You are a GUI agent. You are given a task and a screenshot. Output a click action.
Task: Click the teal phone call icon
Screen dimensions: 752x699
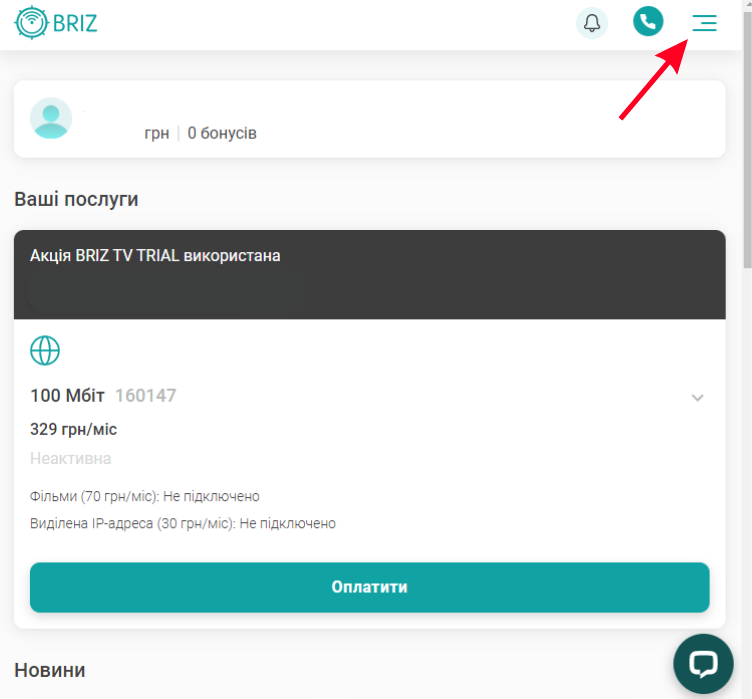tap(648, 21)
